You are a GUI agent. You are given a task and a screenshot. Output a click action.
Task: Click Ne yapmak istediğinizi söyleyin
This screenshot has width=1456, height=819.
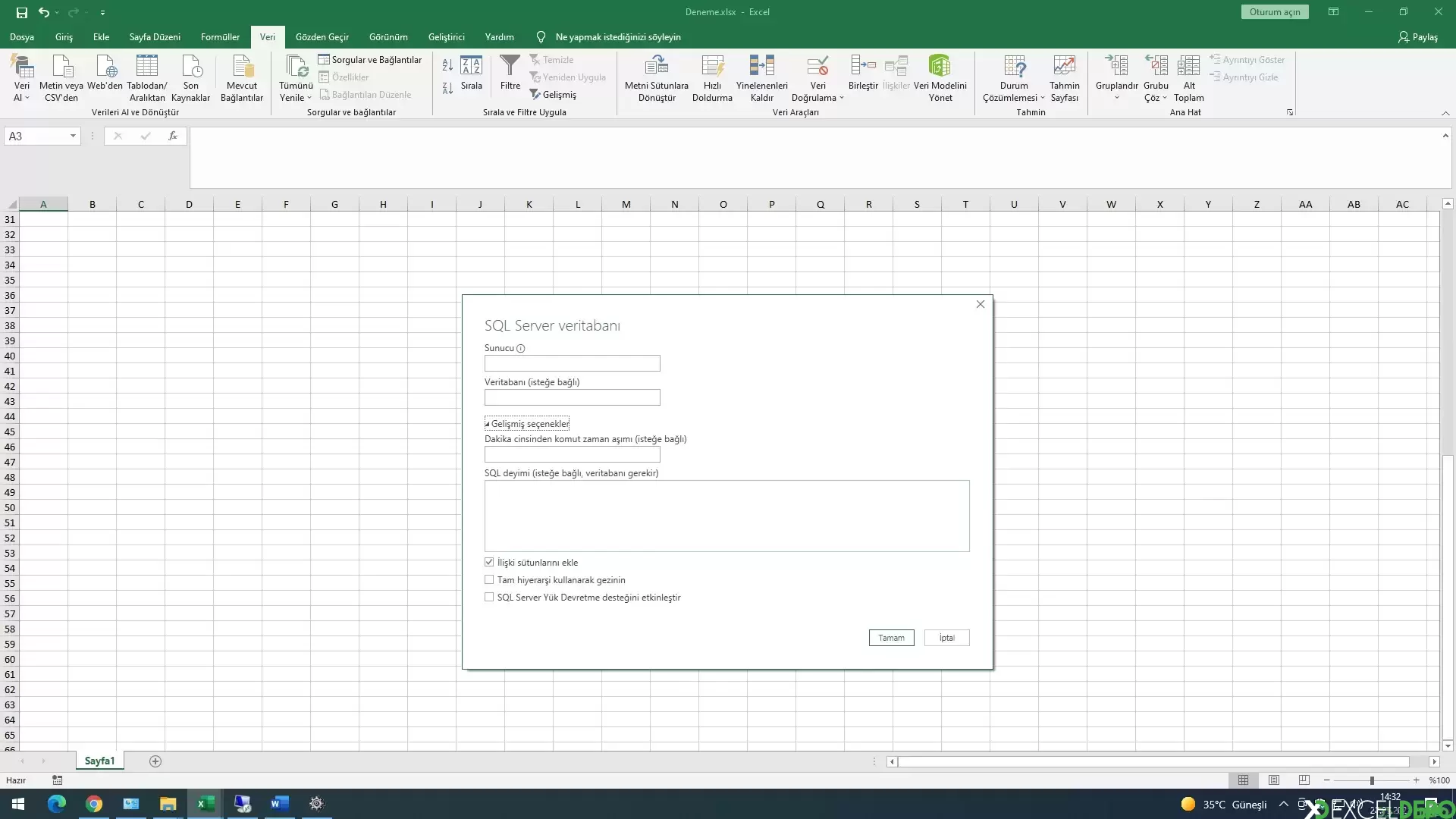pyautogui.click(x=617, y=37)
